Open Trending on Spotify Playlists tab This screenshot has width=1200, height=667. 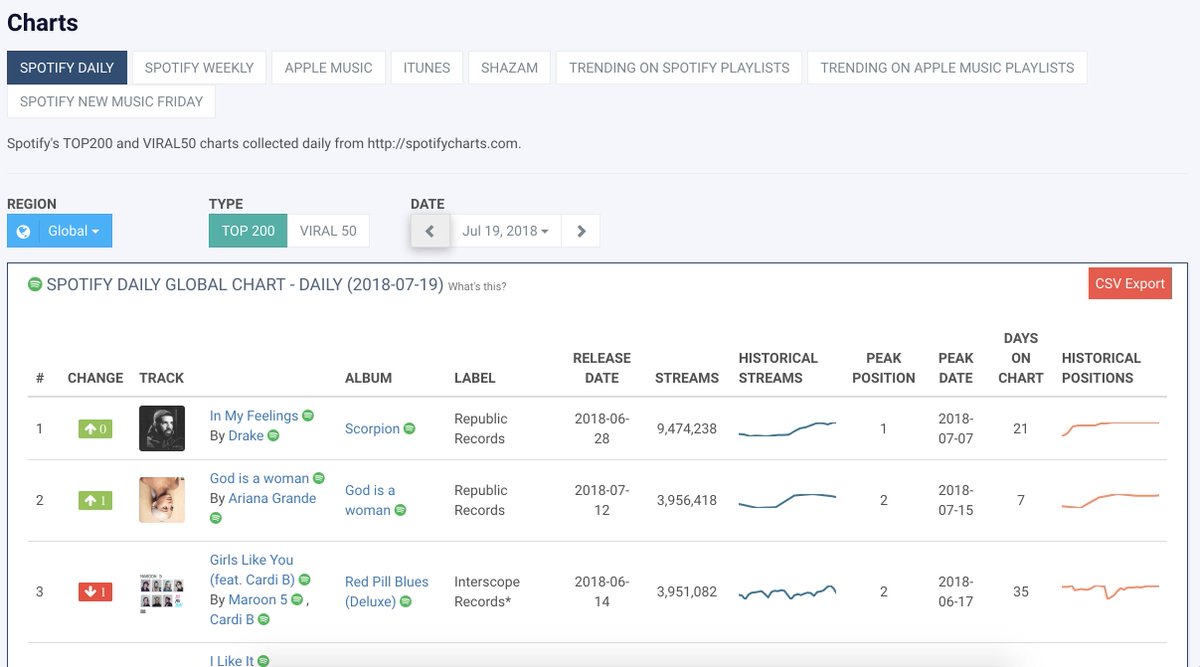679,68
